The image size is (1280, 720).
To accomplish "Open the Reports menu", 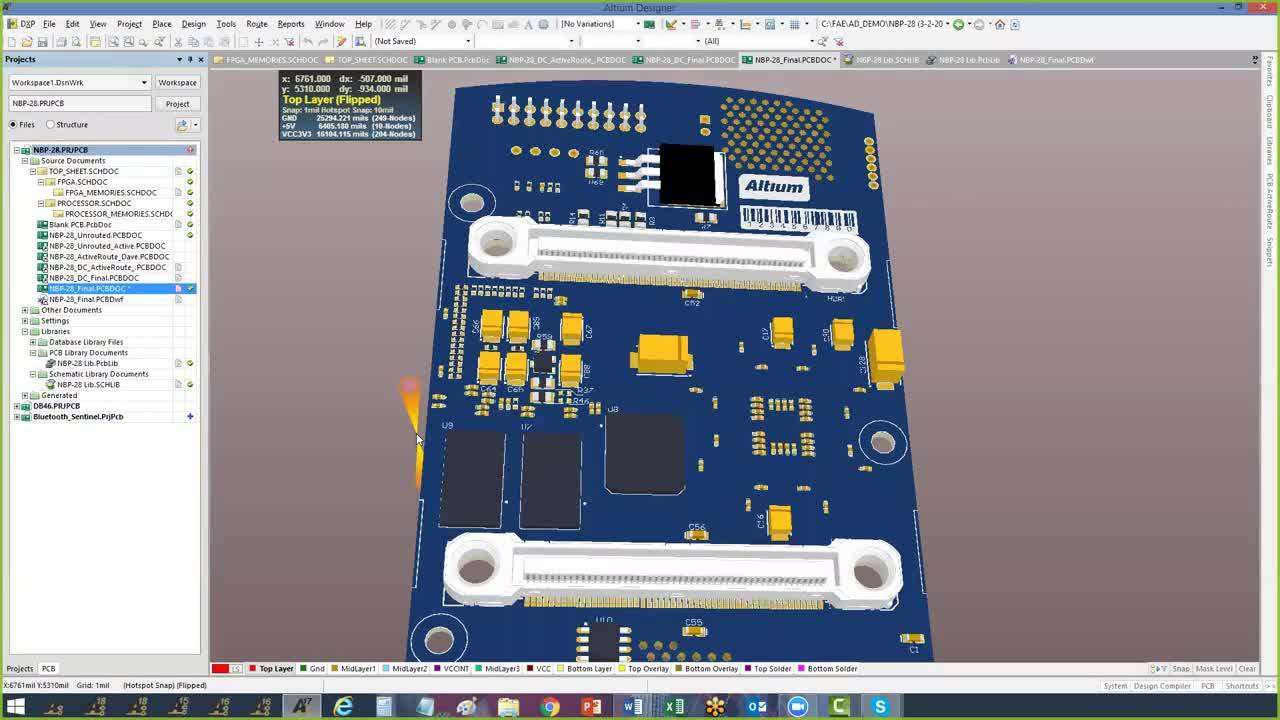I will 290,24.
